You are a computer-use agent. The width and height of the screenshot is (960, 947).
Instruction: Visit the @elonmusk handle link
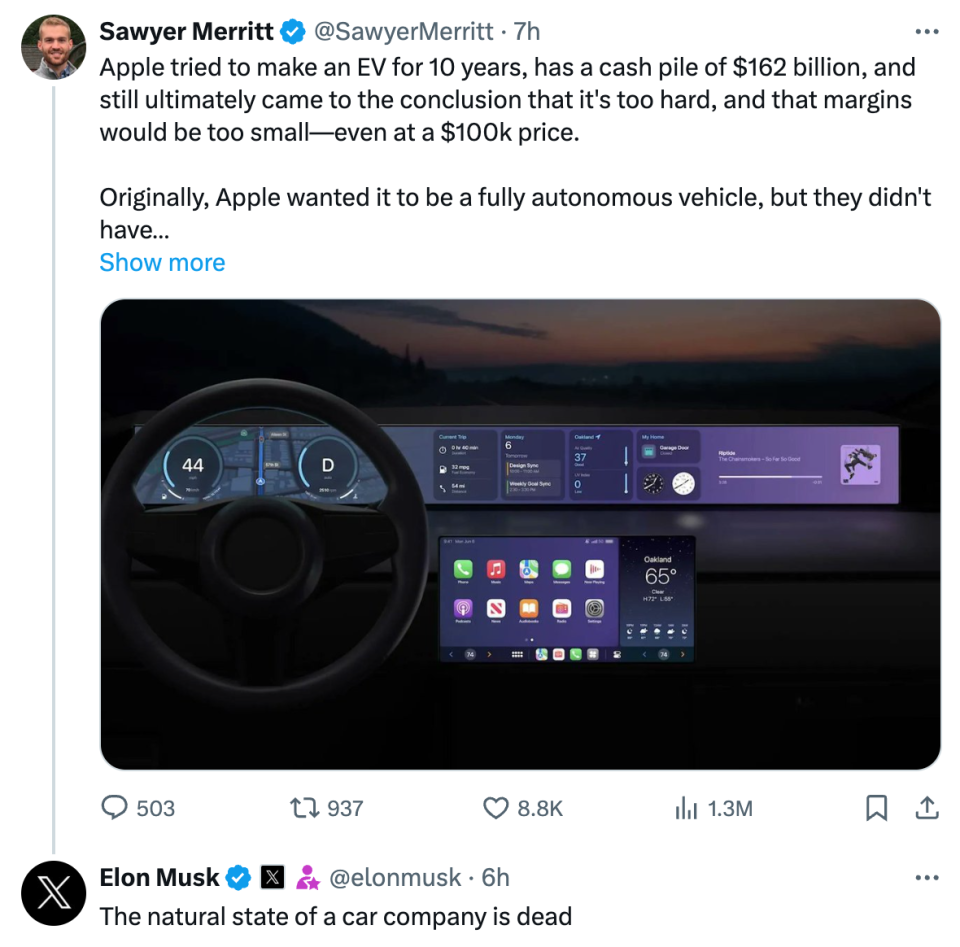tap(394, 878)
